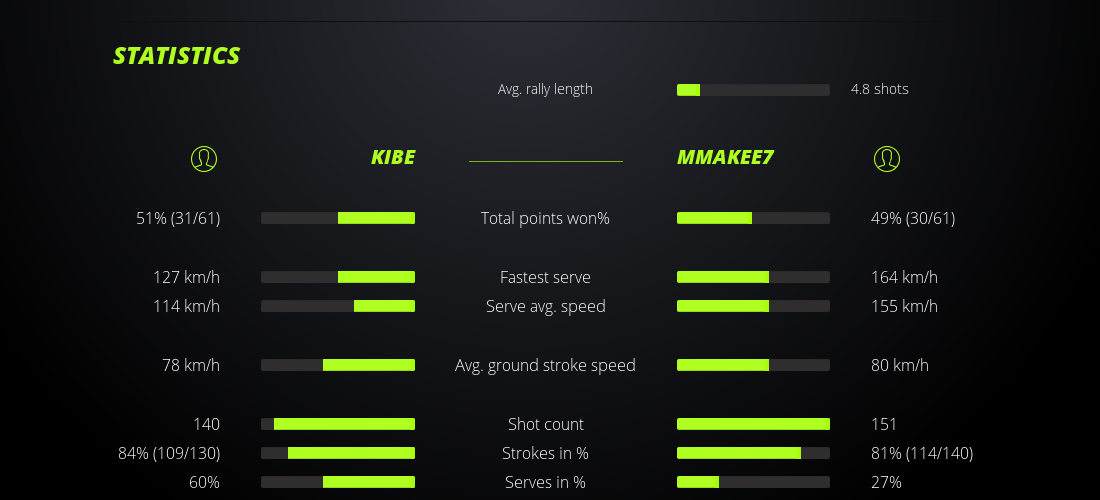
Task: Click MMAKEE7's Fastest serve bar
Action: pyautogui.click(x=753, y=277)
